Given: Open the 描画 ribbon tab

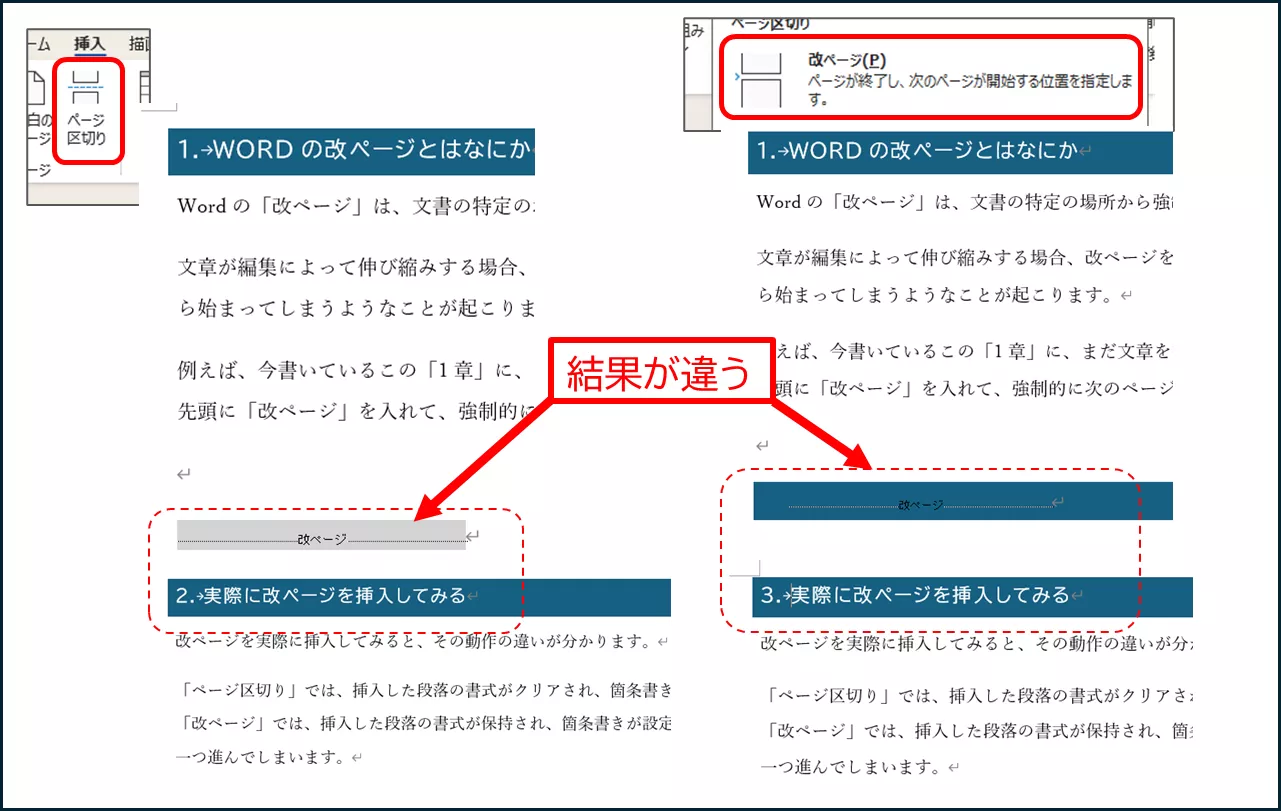Looking at the screenshot, I should [140, 44].
